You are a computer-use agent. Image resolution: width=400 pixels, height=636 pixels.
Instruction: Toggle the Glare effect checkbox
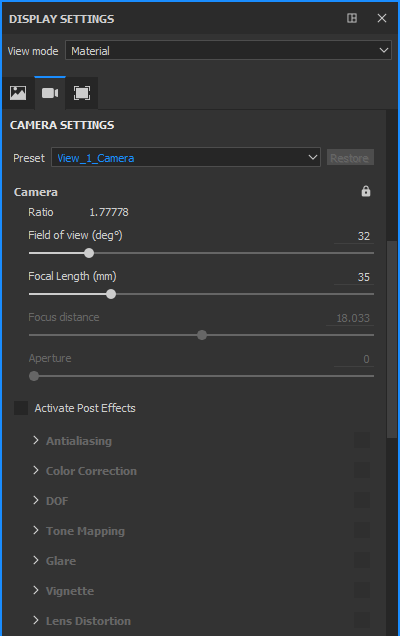pyautogui.click(x=362, y=561)
